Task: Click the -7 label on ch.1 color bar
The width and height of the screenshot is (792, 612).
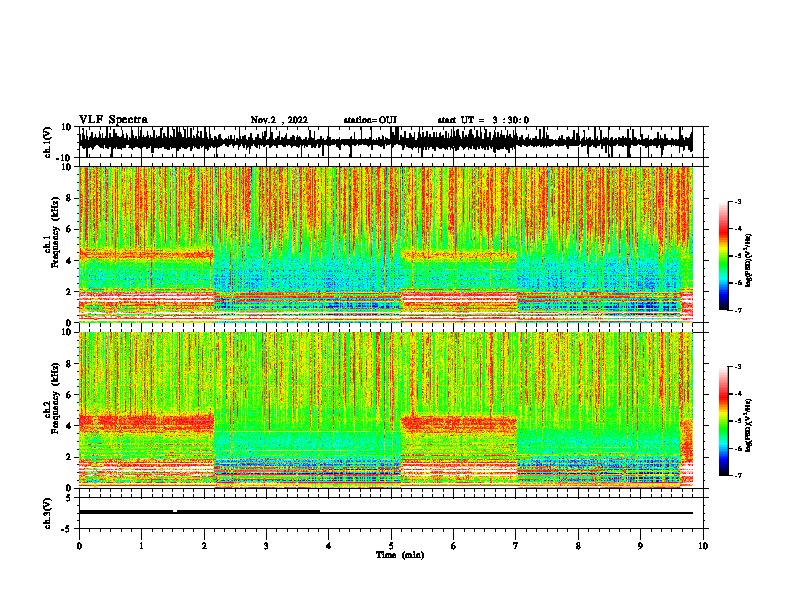Action: click(738, 310)
